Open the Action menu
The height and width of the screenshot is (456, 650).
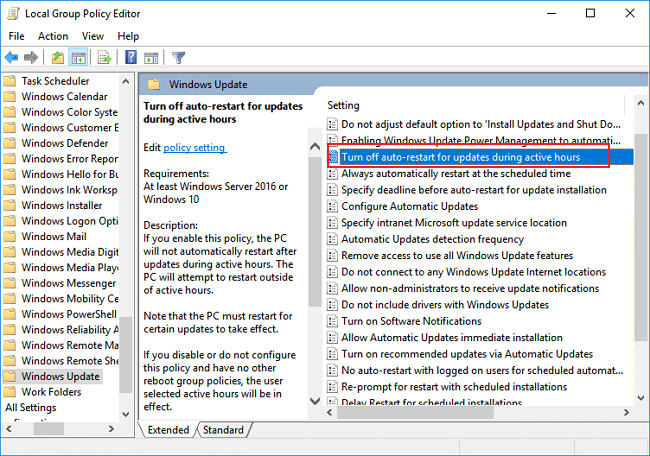click(53, 36)
